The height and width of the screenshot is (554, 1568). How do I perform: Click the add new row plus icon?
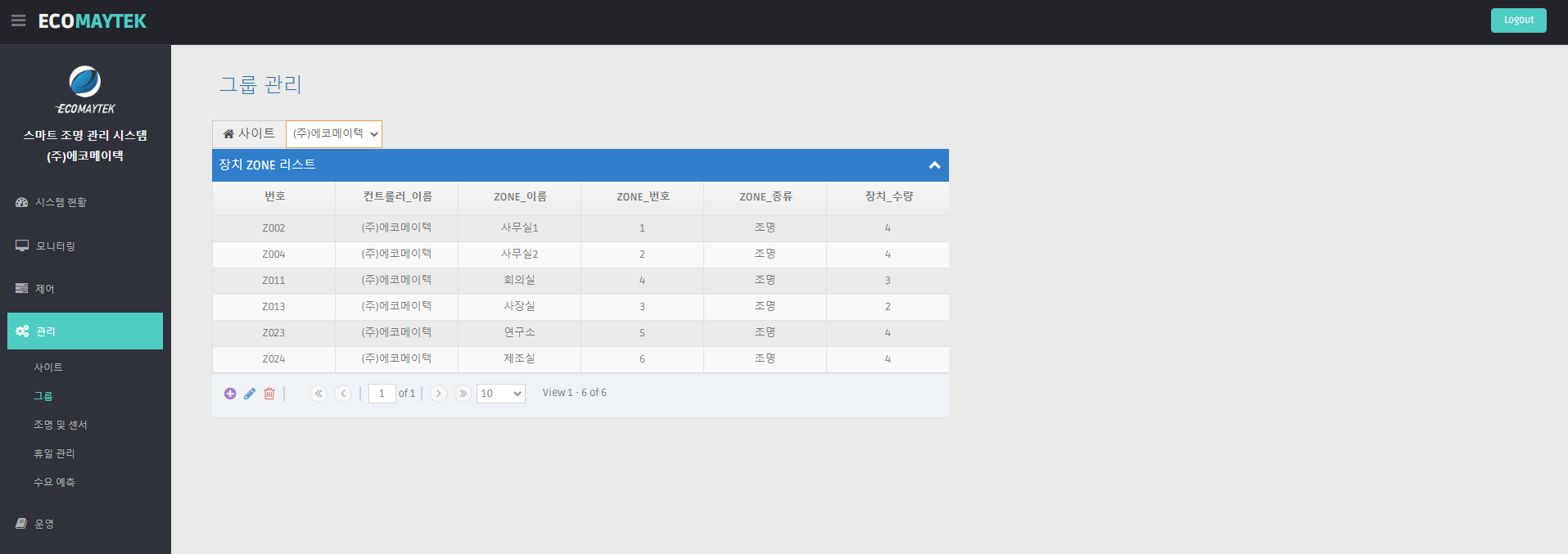click(x=230, y=394)
